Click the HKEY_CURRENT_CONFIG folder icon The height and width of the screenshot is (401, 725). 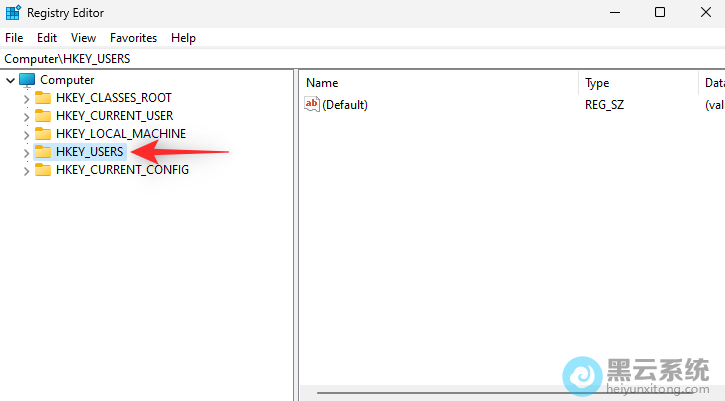pos(43,170)
